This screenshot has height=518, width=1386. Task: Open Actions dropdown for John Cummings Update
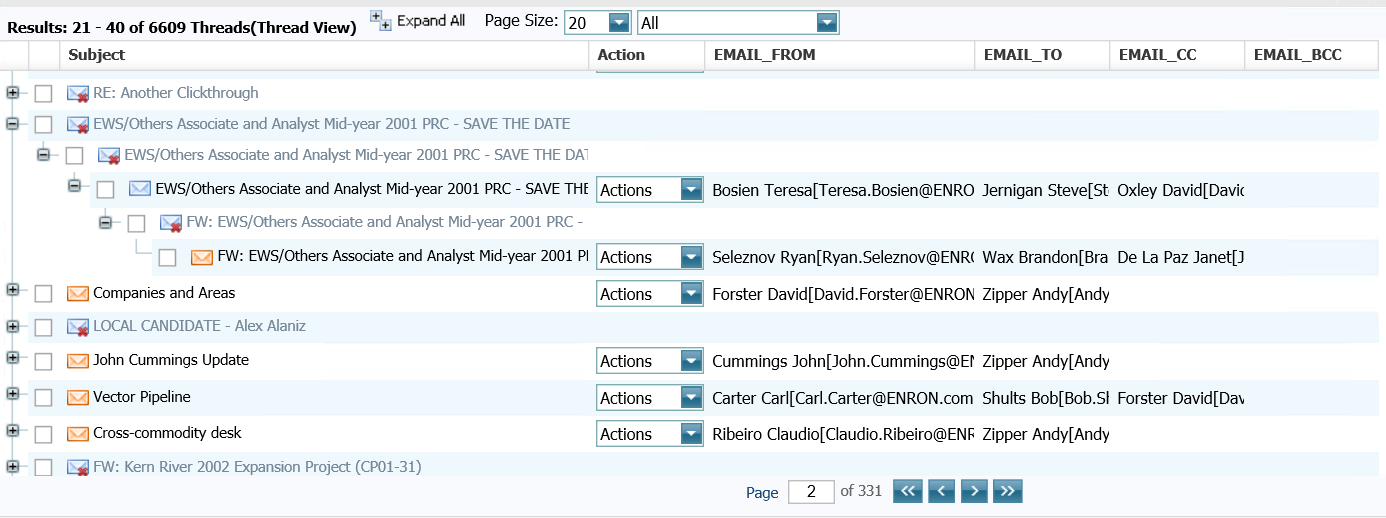(x=690, y=361)
